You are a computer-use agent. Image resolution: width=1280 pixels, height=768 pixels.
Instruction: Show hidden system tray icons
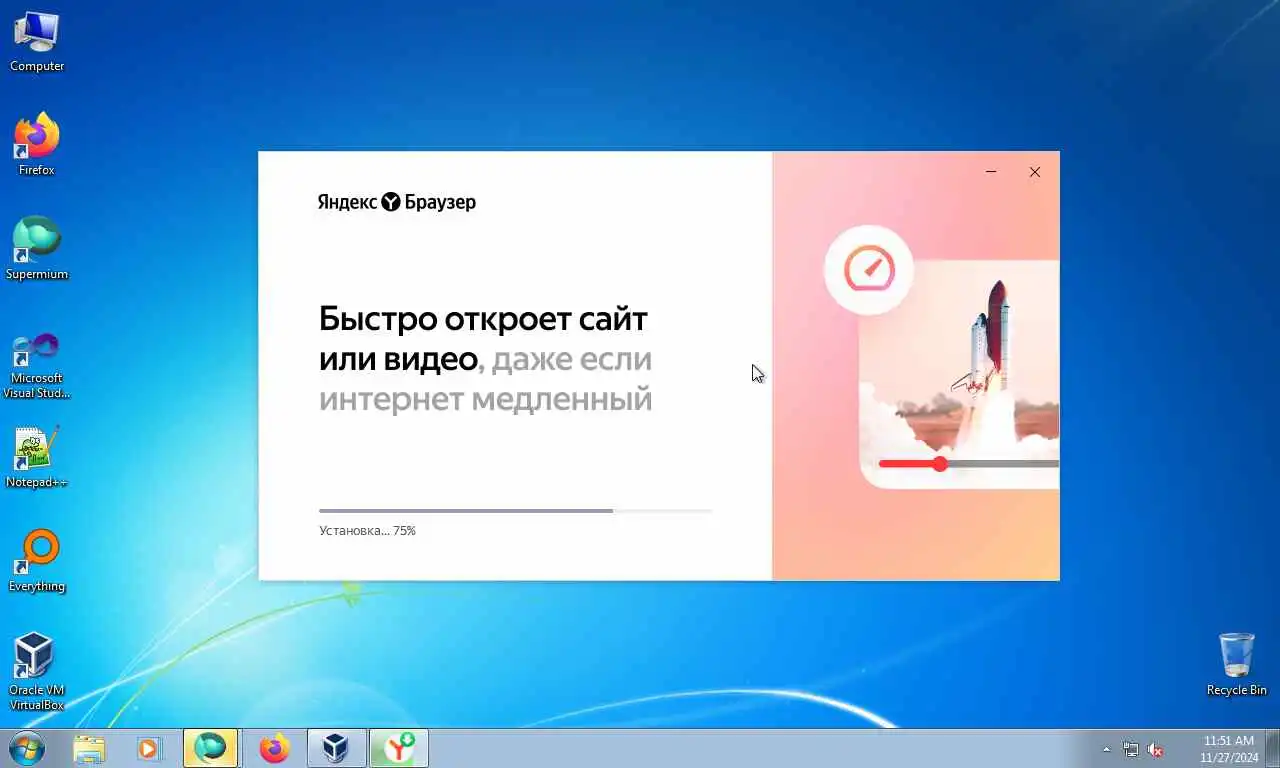point(1106,749)
